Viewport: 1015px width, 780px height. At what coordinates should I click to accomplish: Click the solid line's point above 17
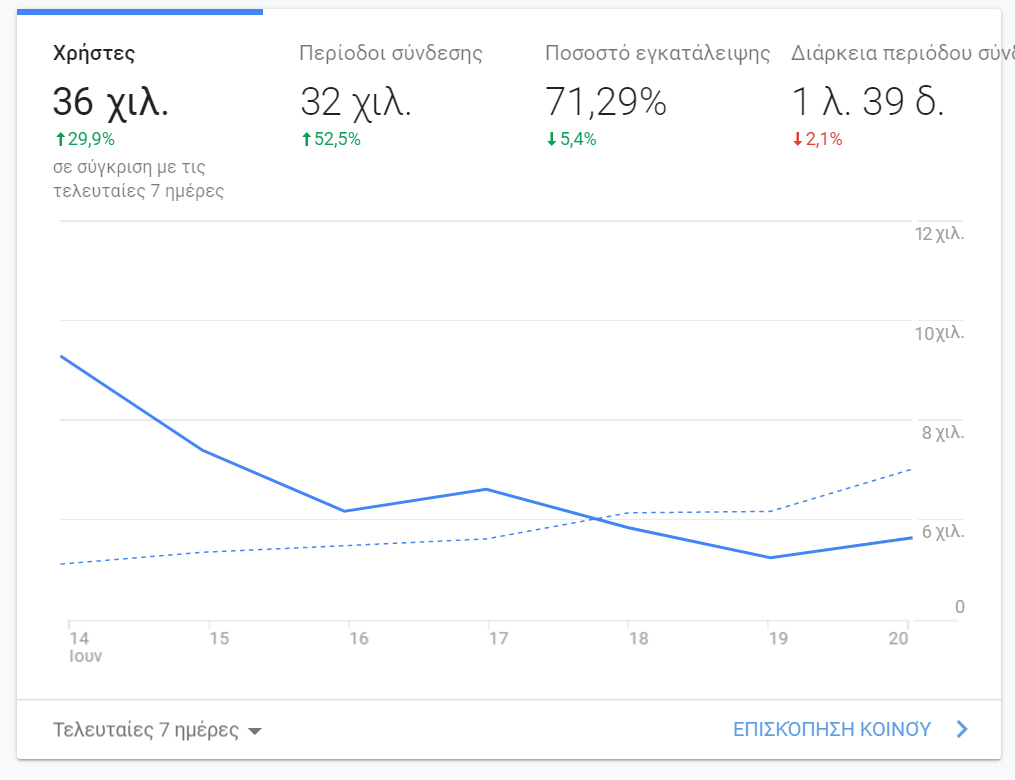pos(487,489)
